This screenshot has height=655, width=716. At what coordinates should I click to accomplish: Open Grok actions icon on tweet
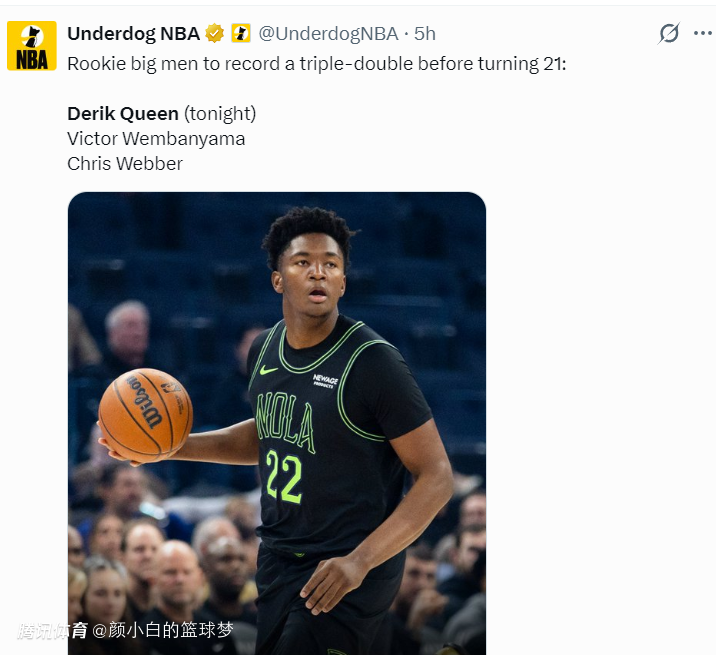pyautogui.click(x=669, y=33)
